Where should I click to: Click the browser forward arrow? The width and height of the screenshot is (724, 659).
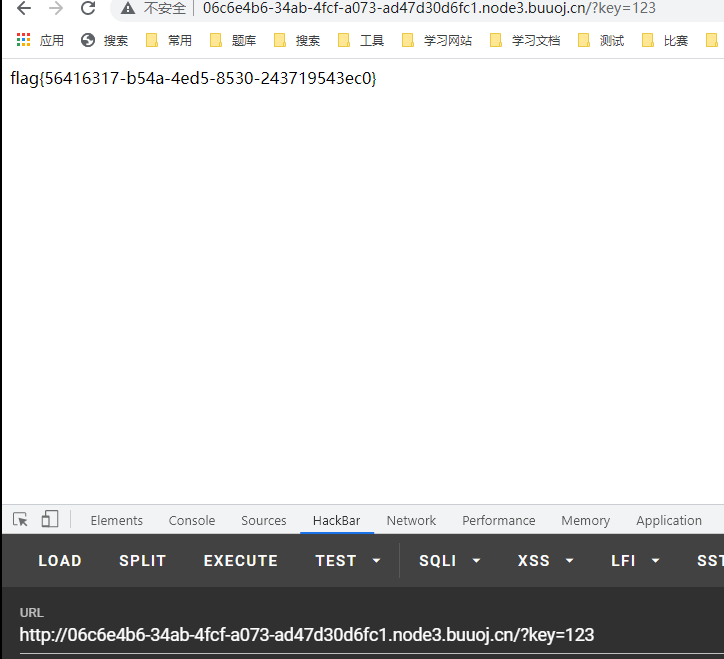tap(56, 9)
